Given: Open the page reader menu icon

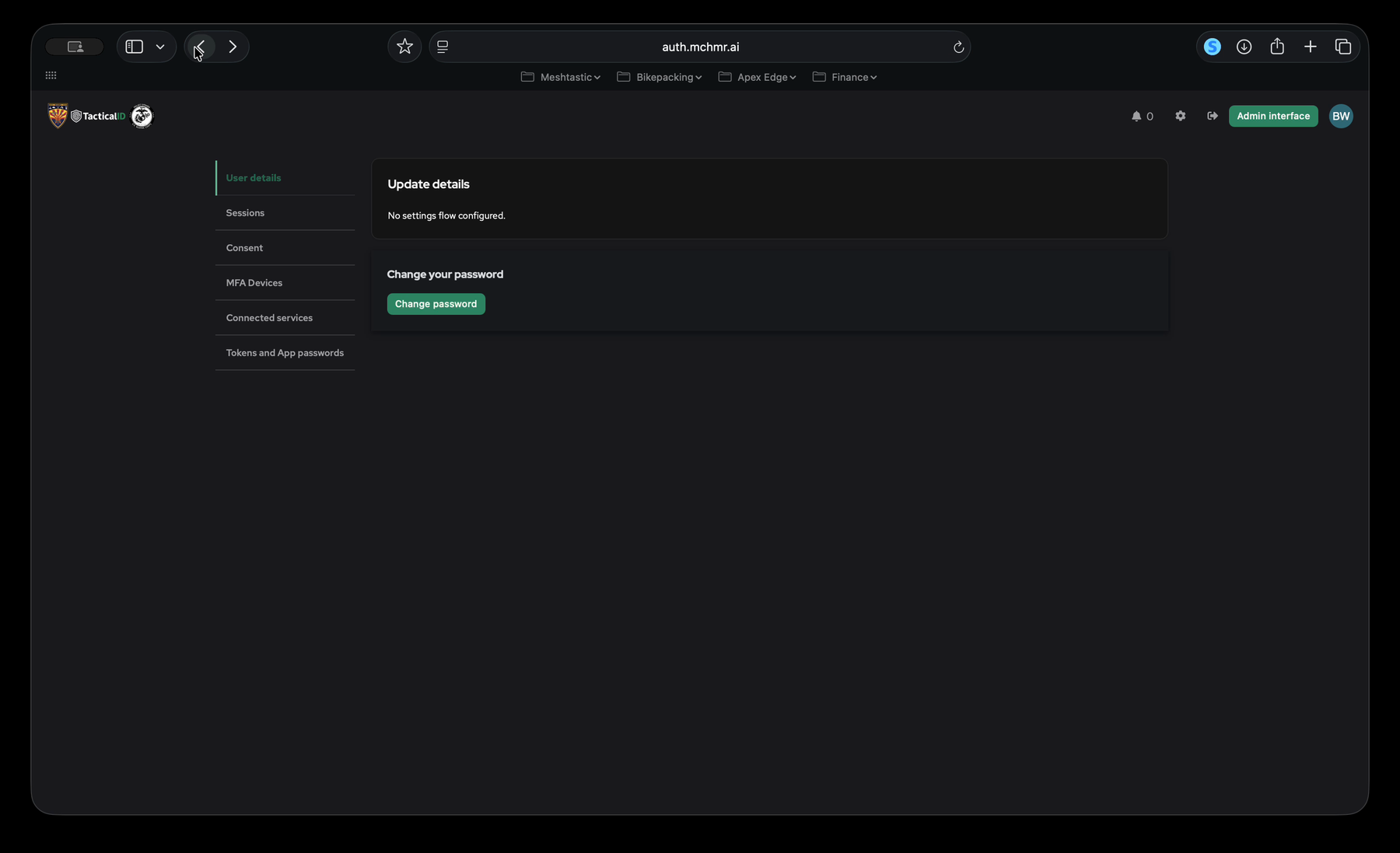Looking at the screenshot, I should click(x=443, y=47).
